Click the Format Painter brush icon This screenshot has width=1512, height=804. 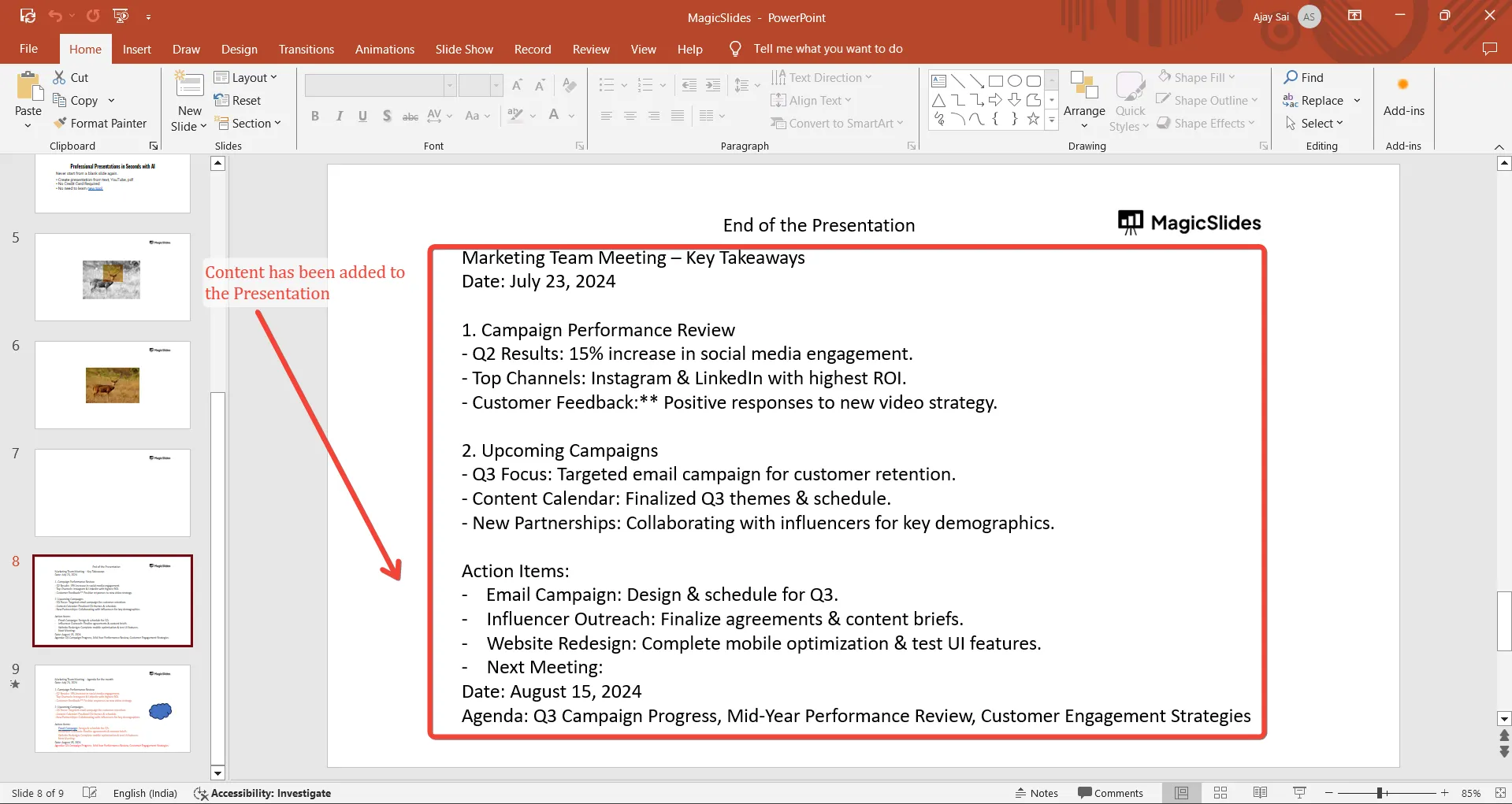coord(60,123)
